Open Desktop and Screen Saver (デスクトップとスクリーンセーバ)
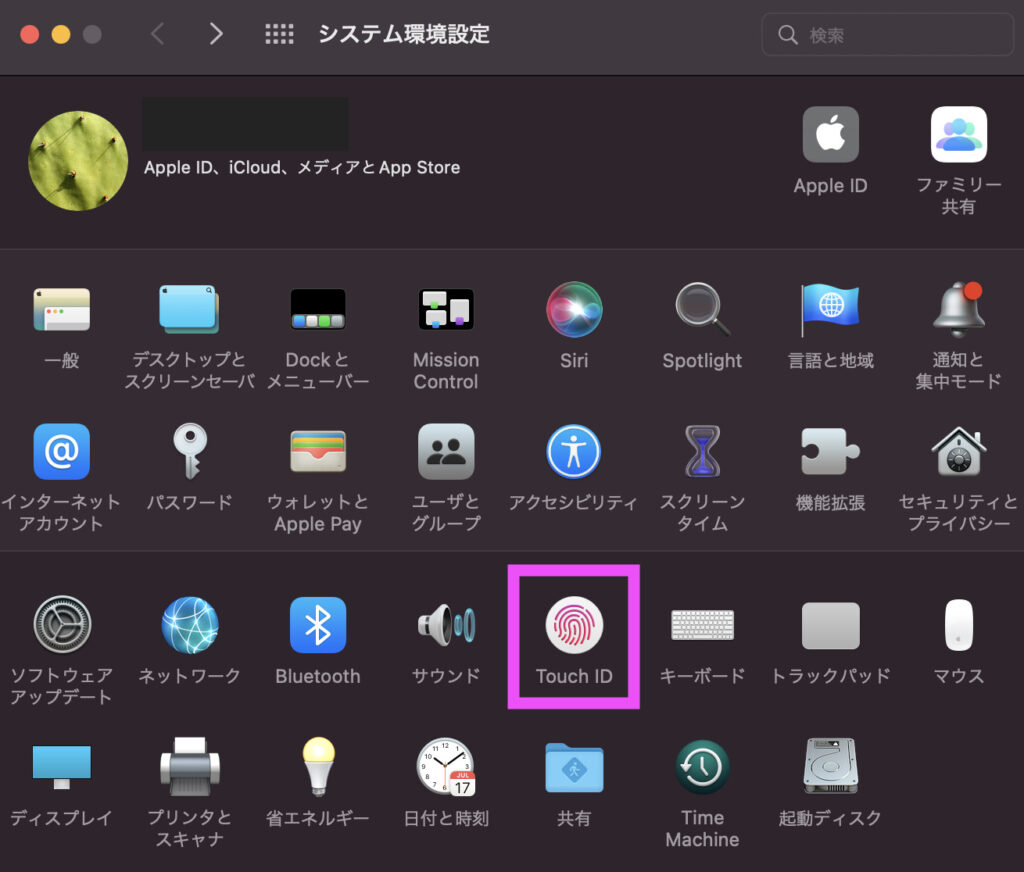This screenshot has height=872, width=1024. click(189, 310)
